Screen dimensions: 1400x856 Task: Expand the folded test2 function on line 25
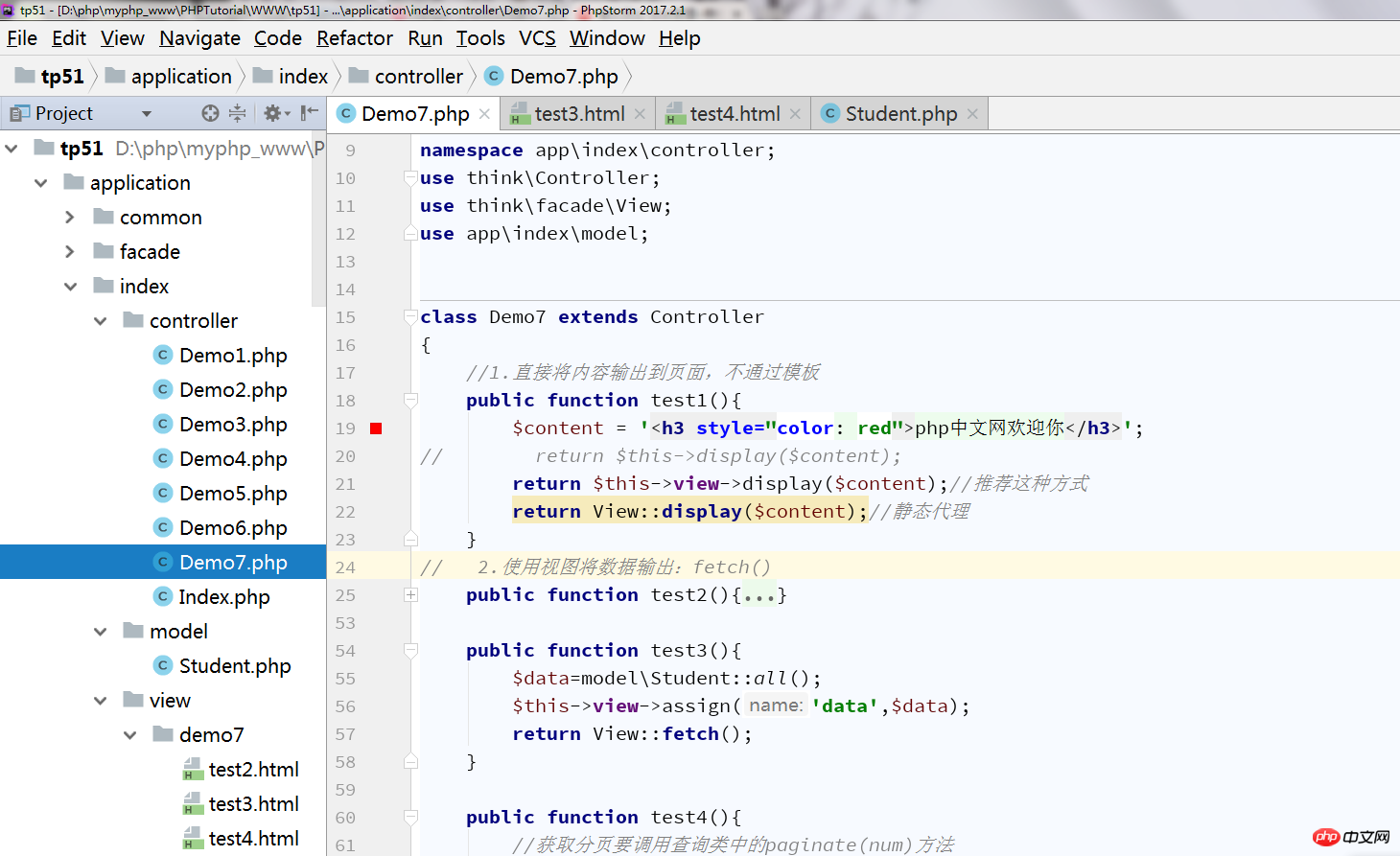pyautogui.click(x=410, y=595)
